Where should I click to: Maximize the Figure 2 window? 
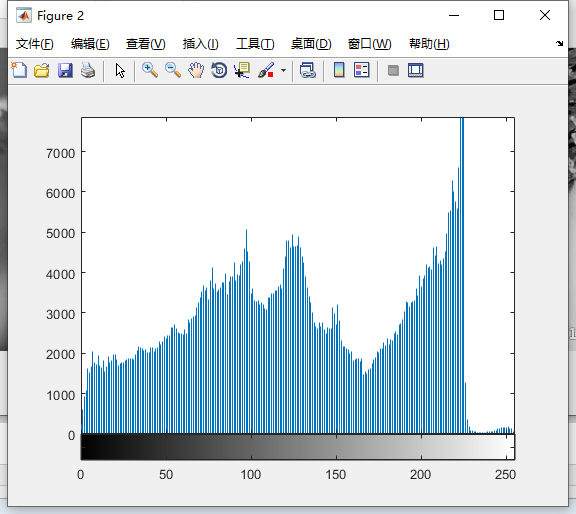pos(498,15)
